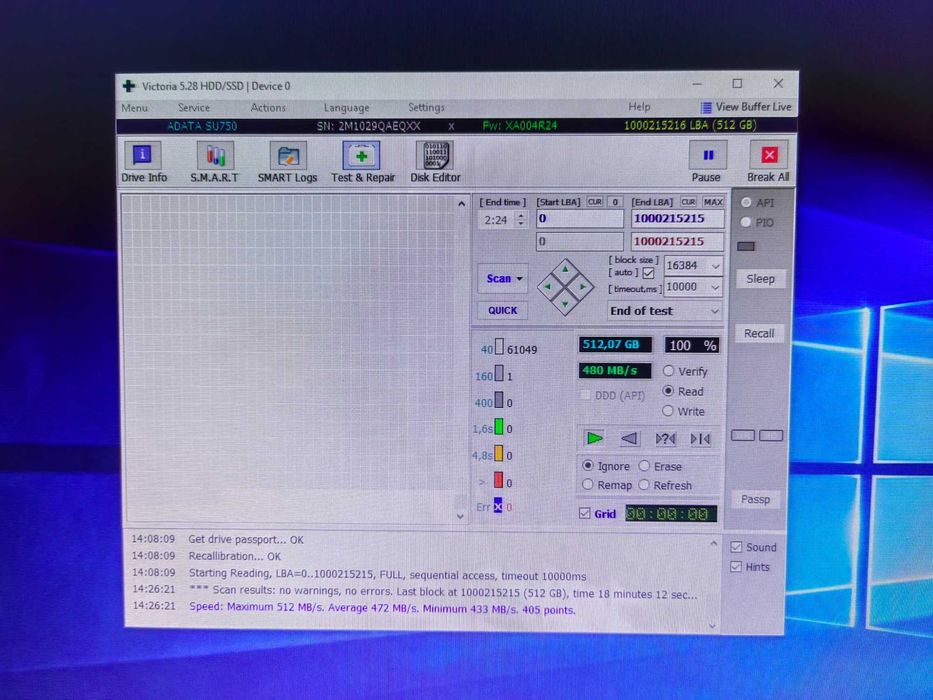Click the Passp button
Viewport: 933px width, 700px height.
pyautogui.click(x=756, y=499)
